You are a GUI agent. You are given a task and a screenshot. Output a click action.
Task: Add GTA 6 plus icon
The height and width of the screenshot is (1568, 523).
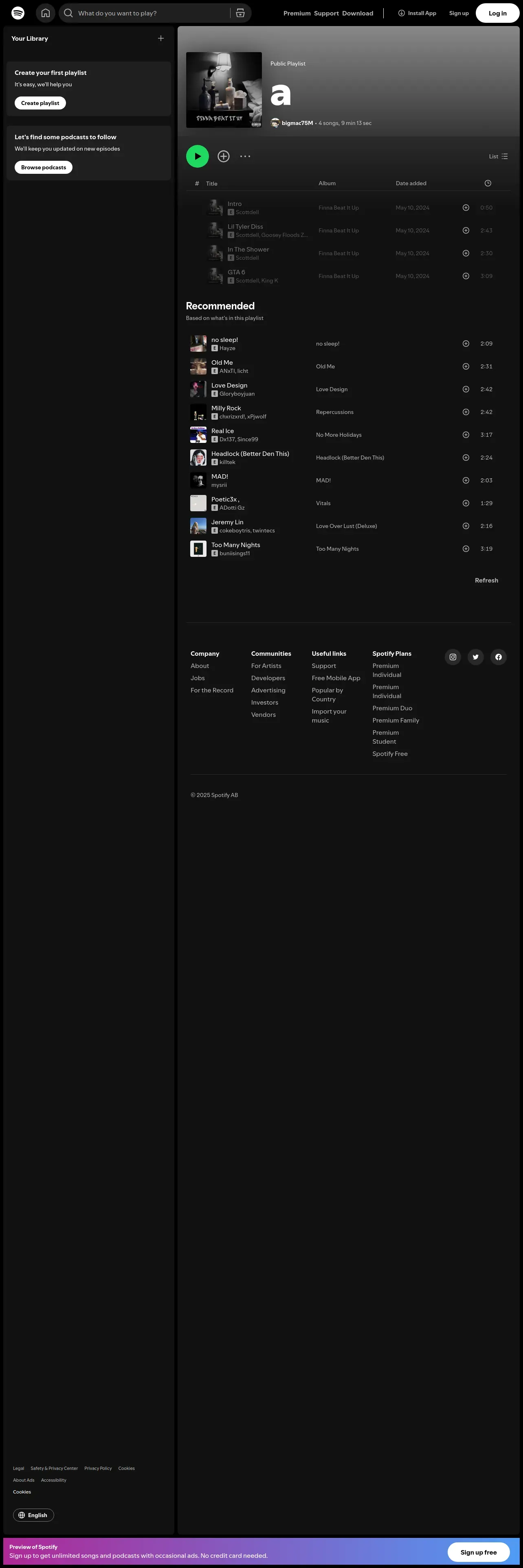466,276
